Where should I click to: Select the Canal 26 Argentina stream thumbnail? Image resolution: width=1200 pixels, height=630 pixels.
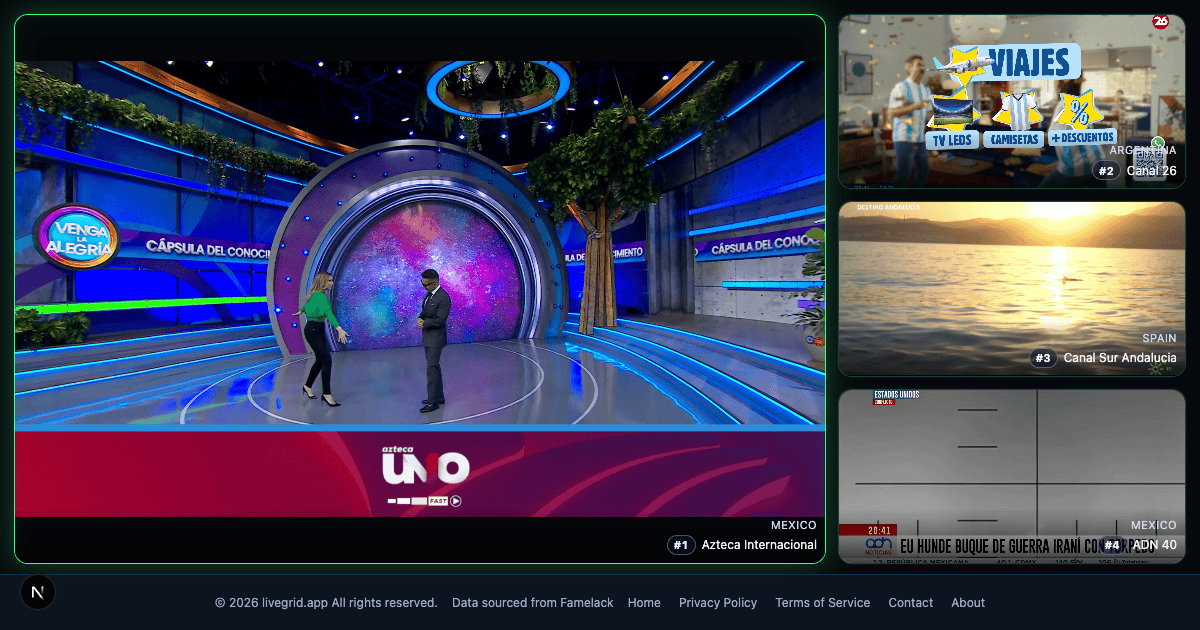click(x=1010, y=100)
